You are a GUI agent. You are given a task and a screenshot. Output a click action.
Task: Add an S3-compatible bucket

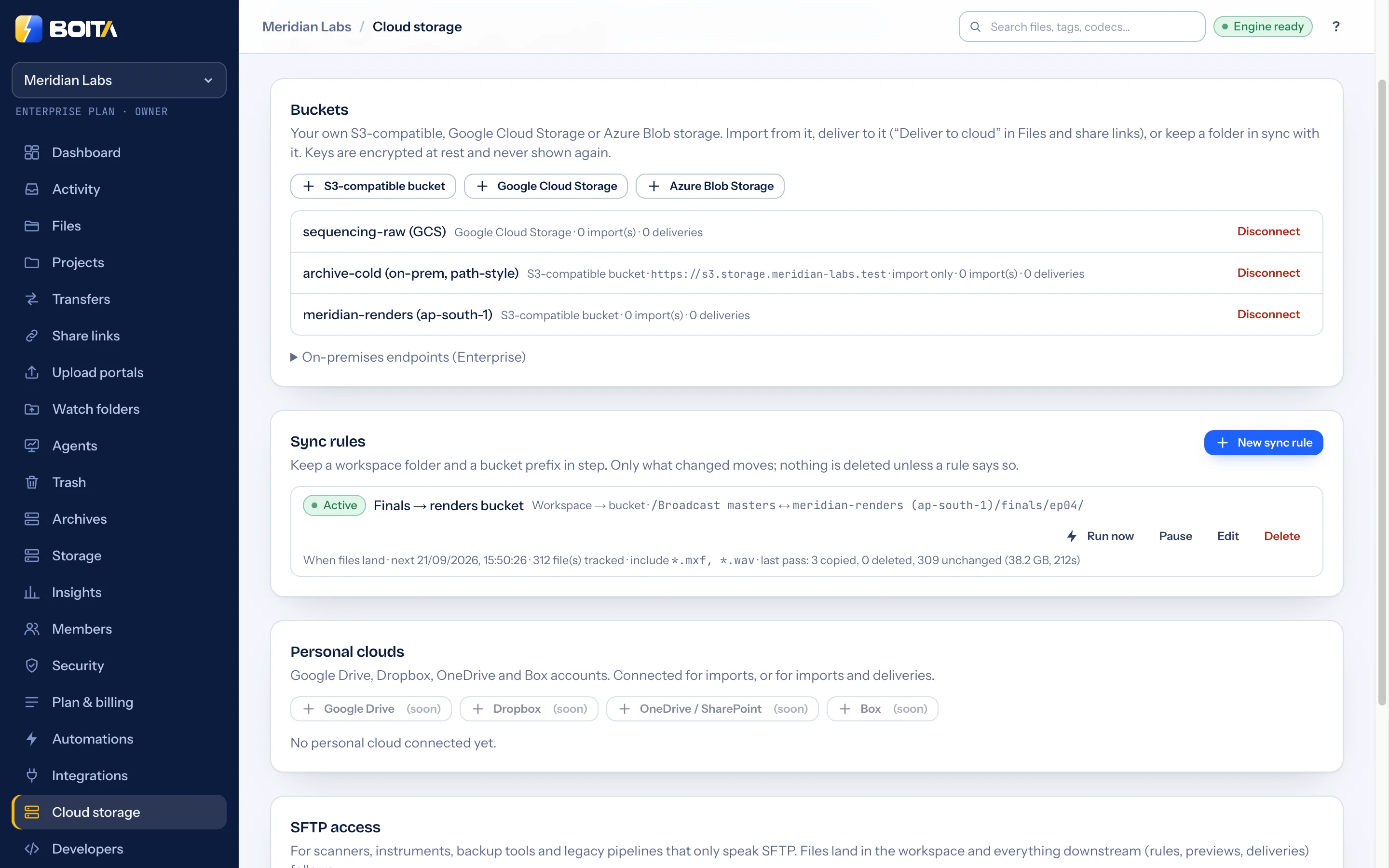pyautogui.click(x=373, y=186)
